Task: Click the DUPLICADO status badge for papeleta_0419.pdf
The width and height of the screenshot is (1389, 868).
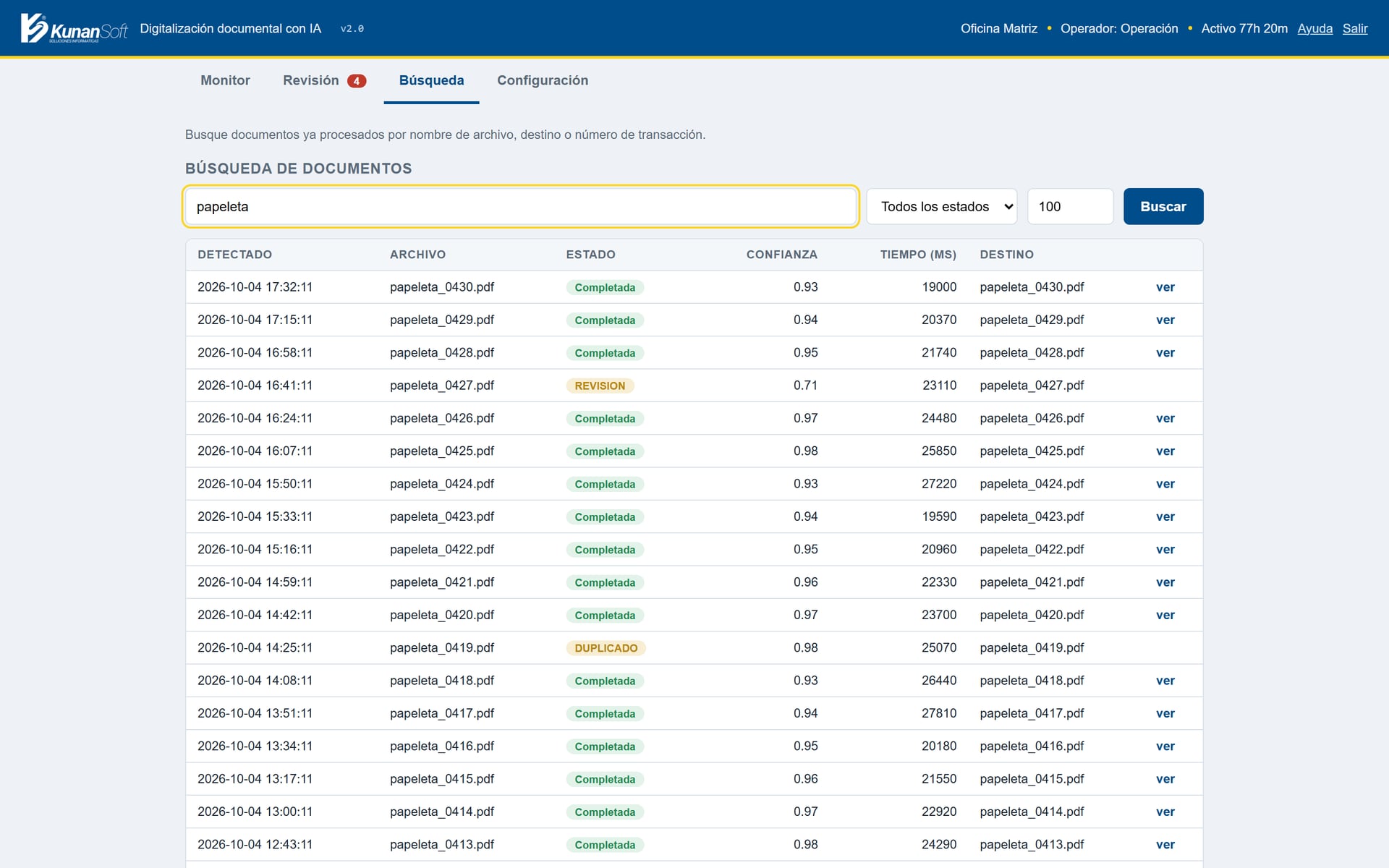Action: [x=606, y=648]
